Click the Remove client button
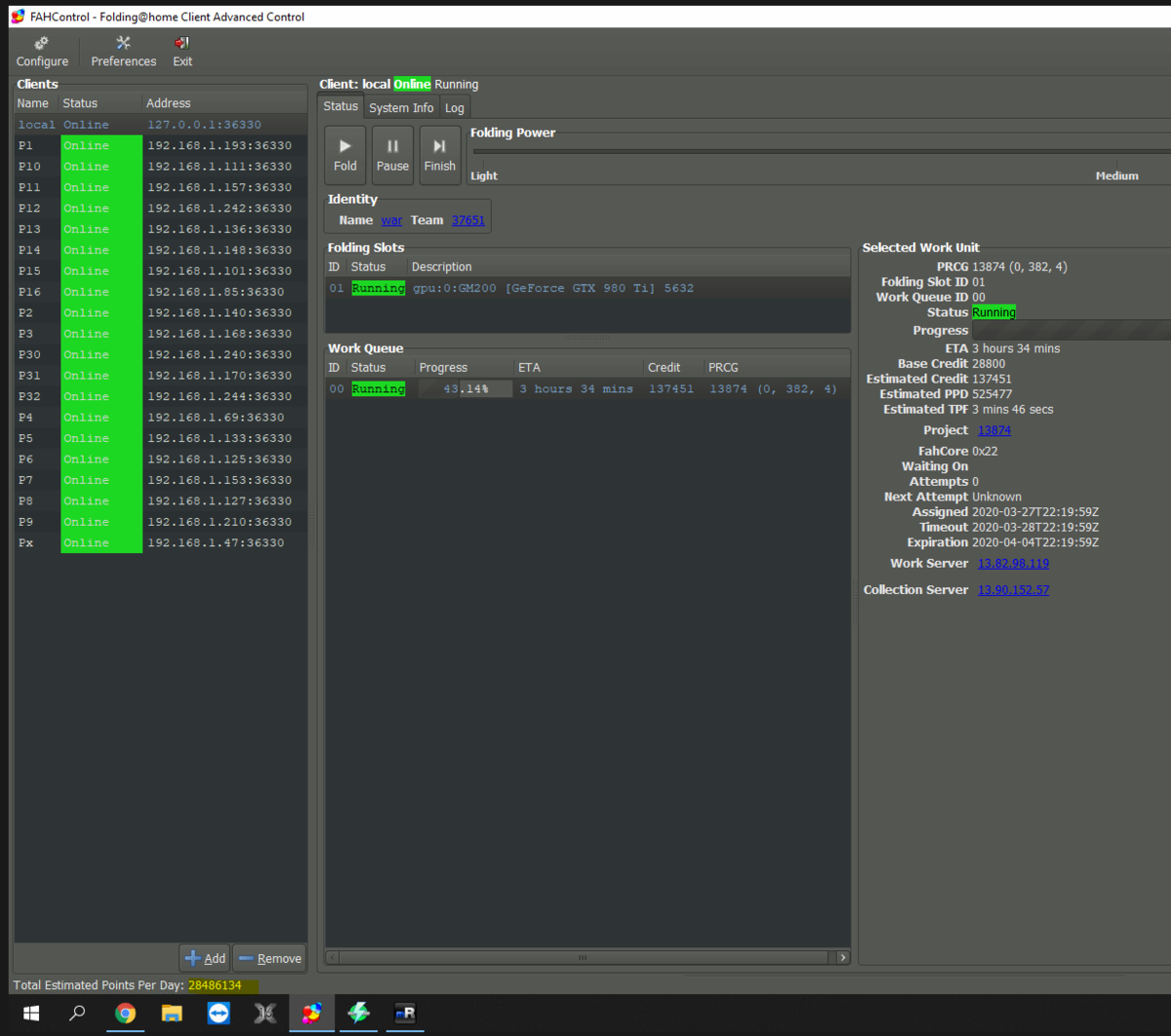1171x1036 pixels. pyautogui.click(x=269, y=958)
